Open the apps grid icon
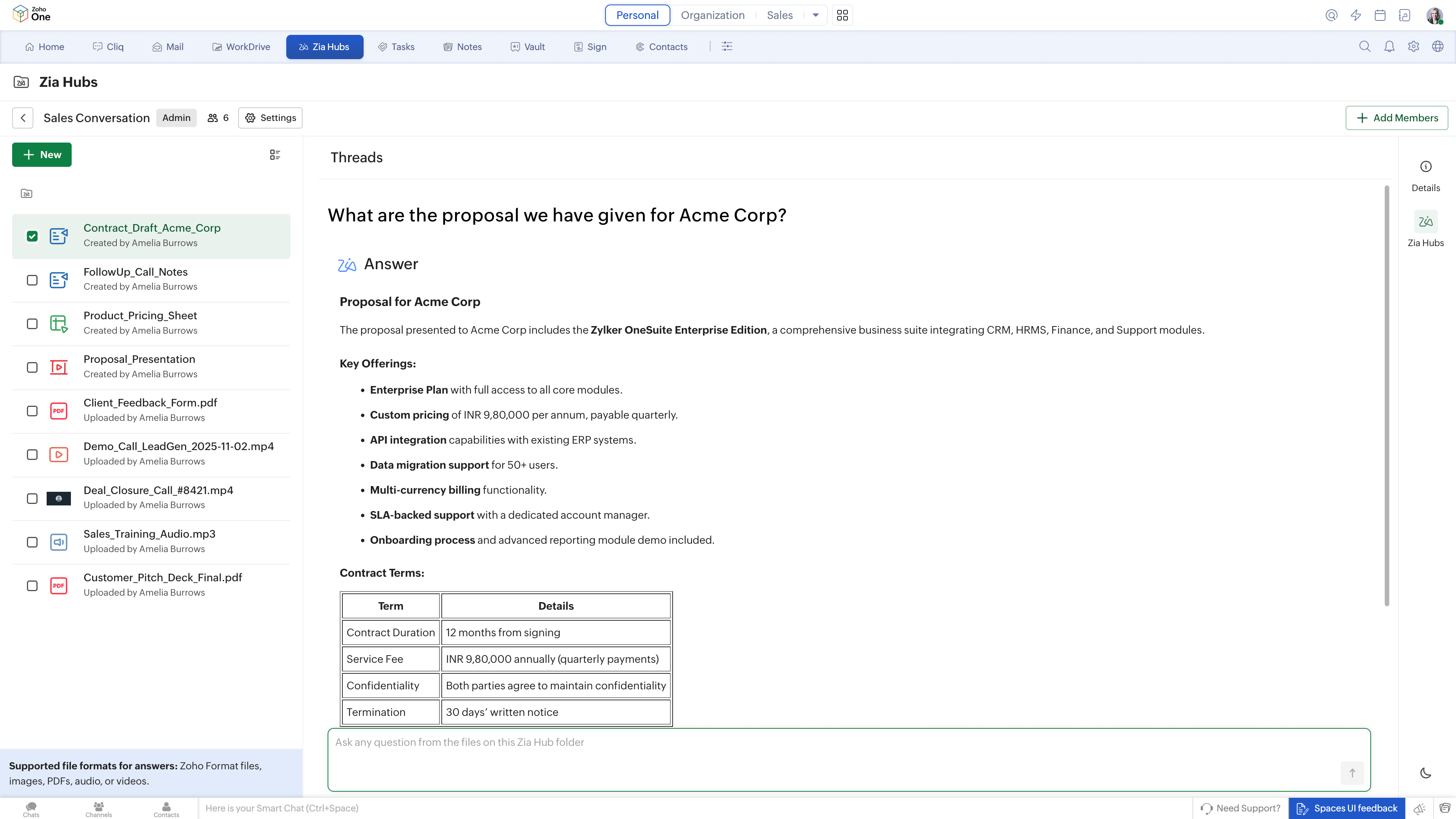The width and height of the screenshot is (1456, 819). click(842, 15)
